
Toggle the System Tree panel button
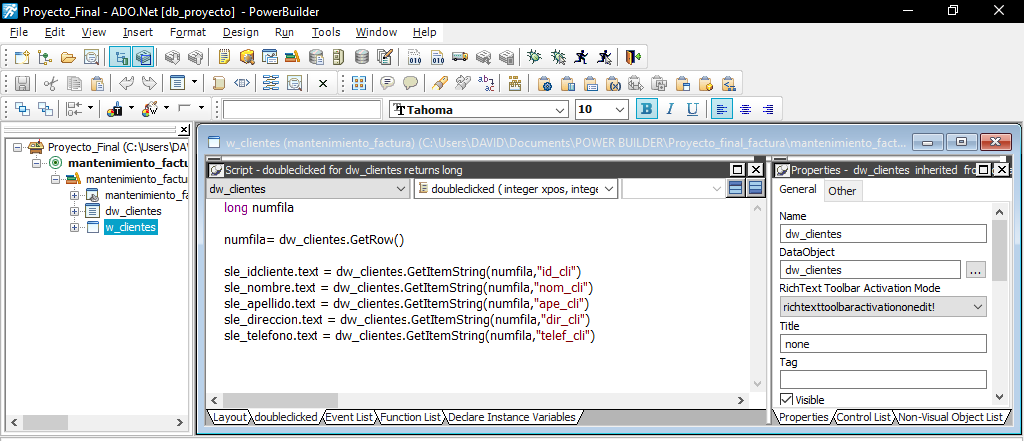click(x=120, y=57)
